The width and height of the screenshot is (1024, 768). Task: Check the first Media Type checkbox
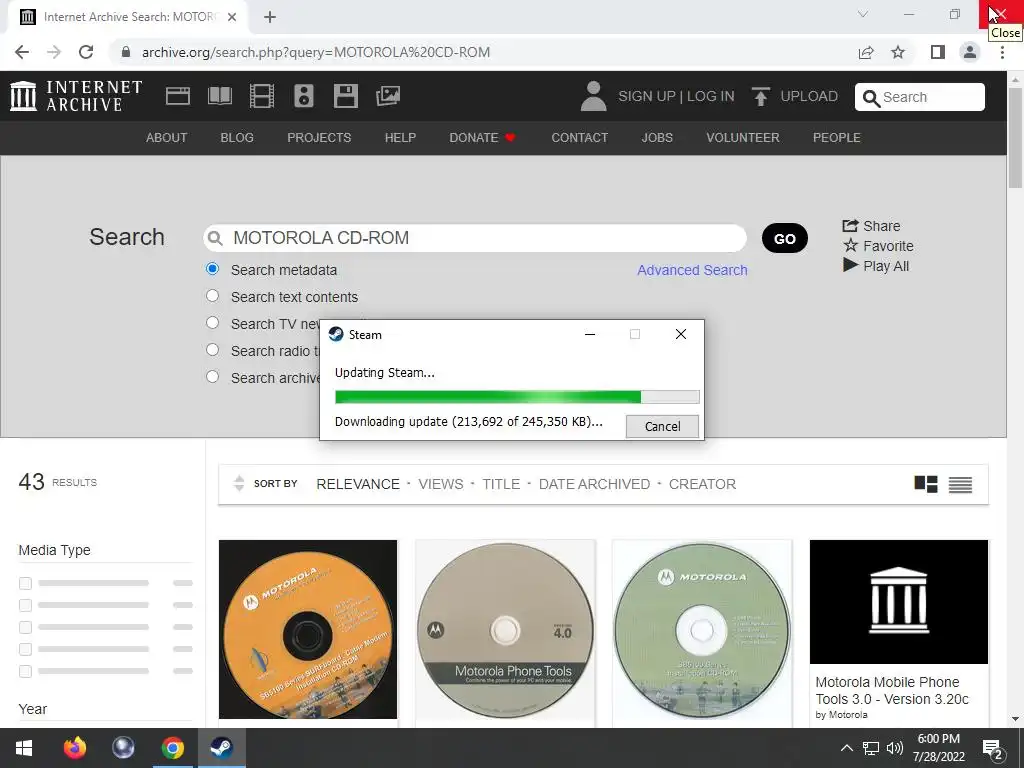tap(25, 583)
